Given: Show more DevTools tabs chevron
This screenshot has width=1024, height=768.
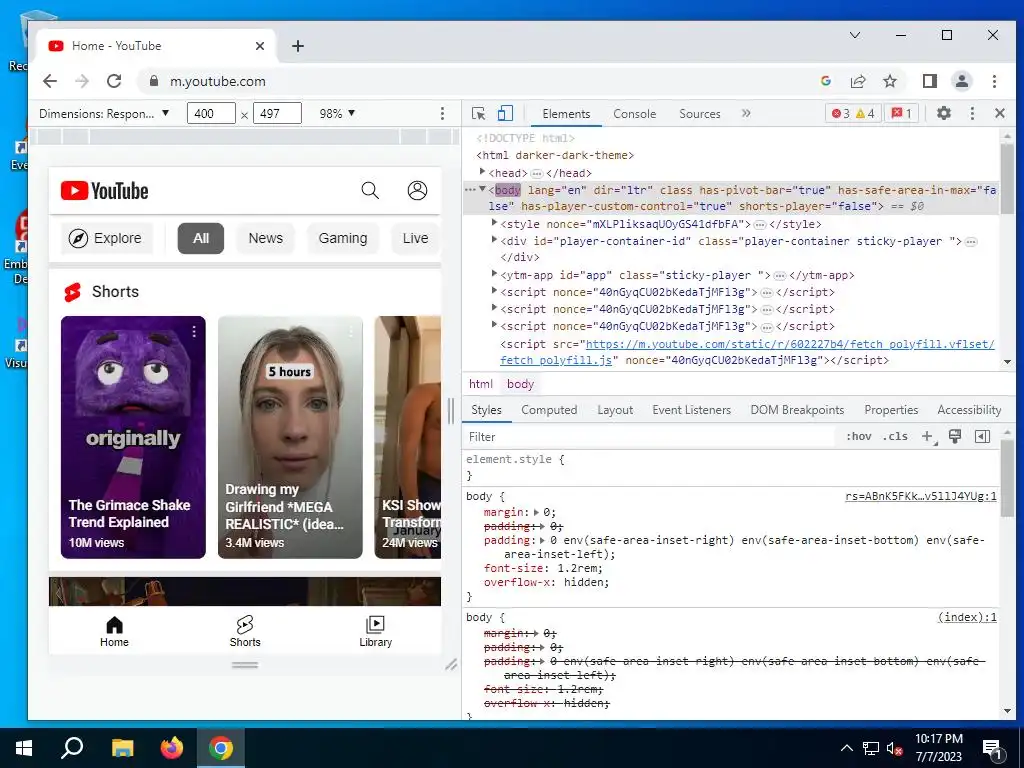Looking at the screenshot, I should [746, 114].
